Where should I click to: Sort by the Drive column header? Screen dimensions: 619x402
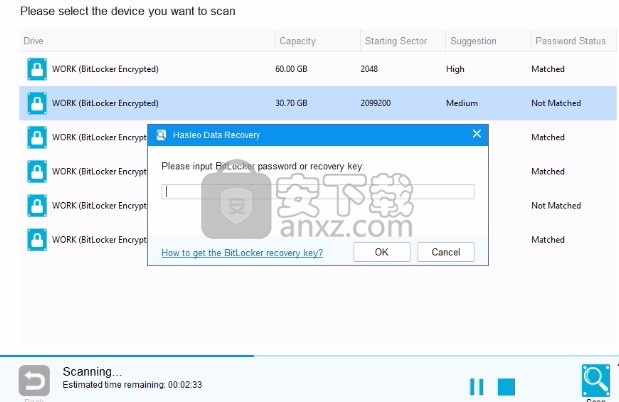147,41
